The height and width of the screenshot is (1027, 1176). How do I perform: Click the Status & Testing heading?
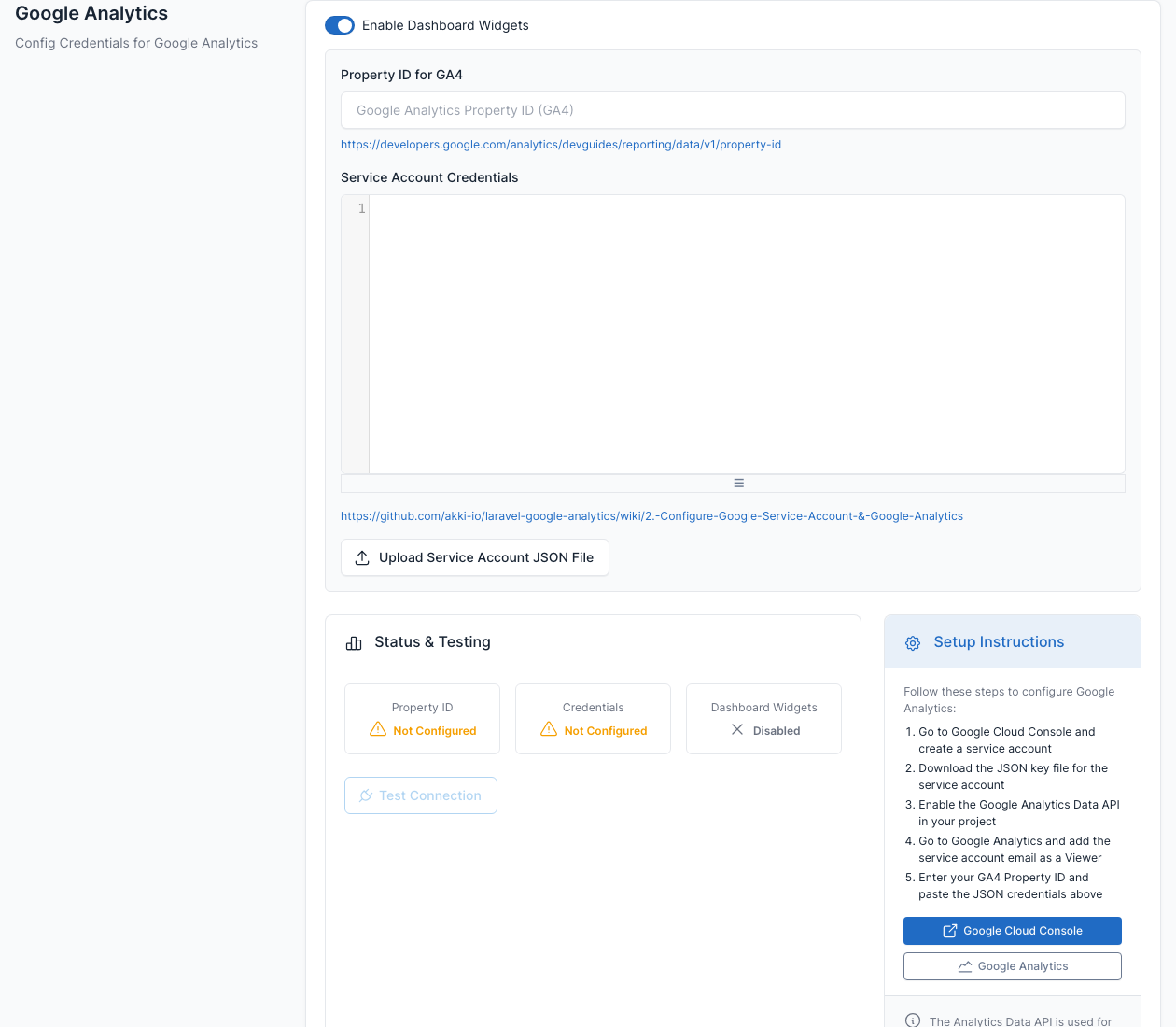[432, 642]
